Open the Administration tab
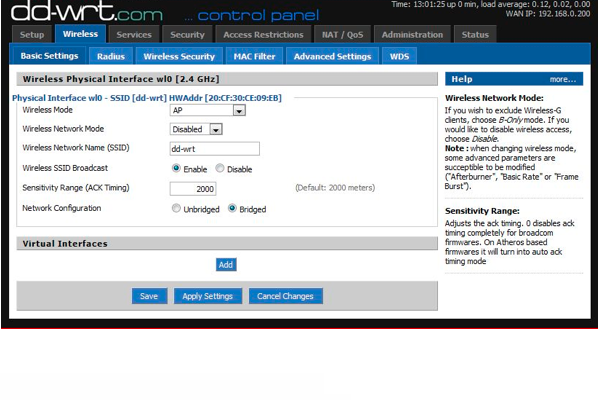 click(412, 34)
